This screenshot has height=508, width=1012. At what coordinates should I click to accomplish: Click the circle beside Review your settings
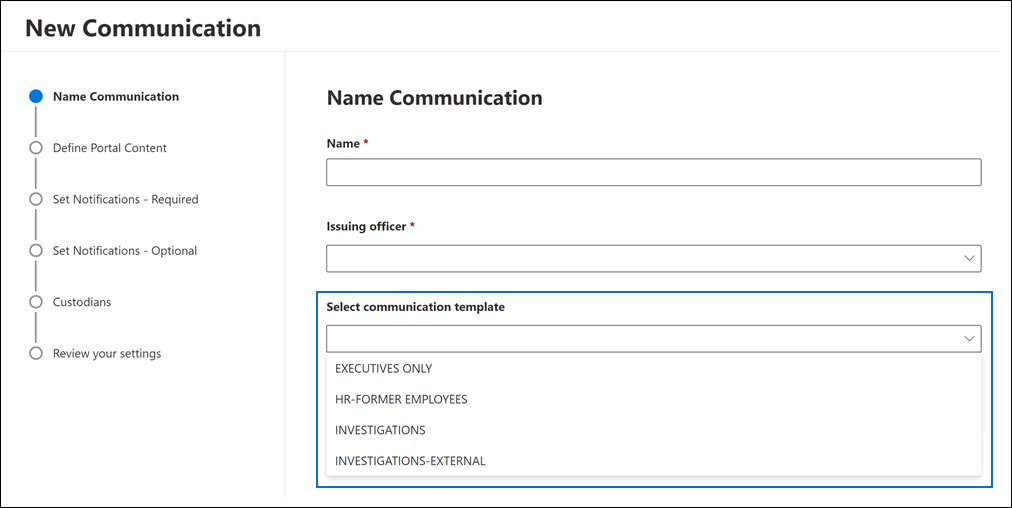coord(36,353)
